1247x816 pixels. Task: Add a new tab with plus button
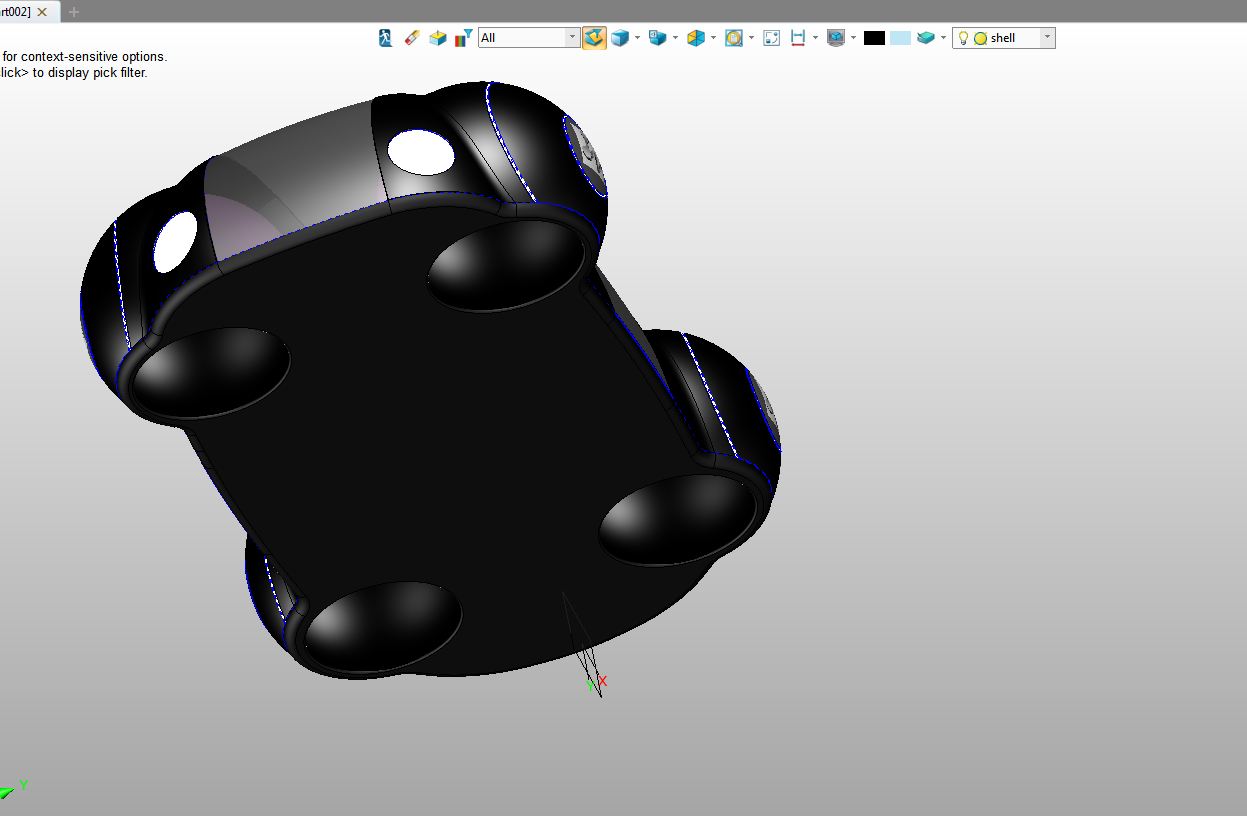point(74,12)
